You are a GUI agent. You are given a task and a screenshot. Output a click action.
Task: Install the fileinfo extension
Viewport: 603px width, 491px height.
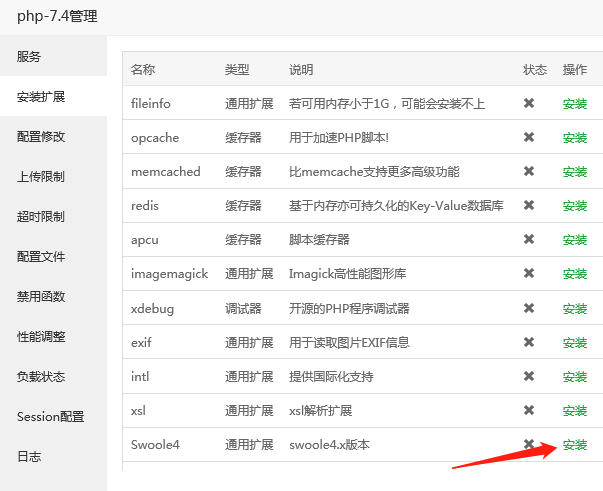pos(575,103)
